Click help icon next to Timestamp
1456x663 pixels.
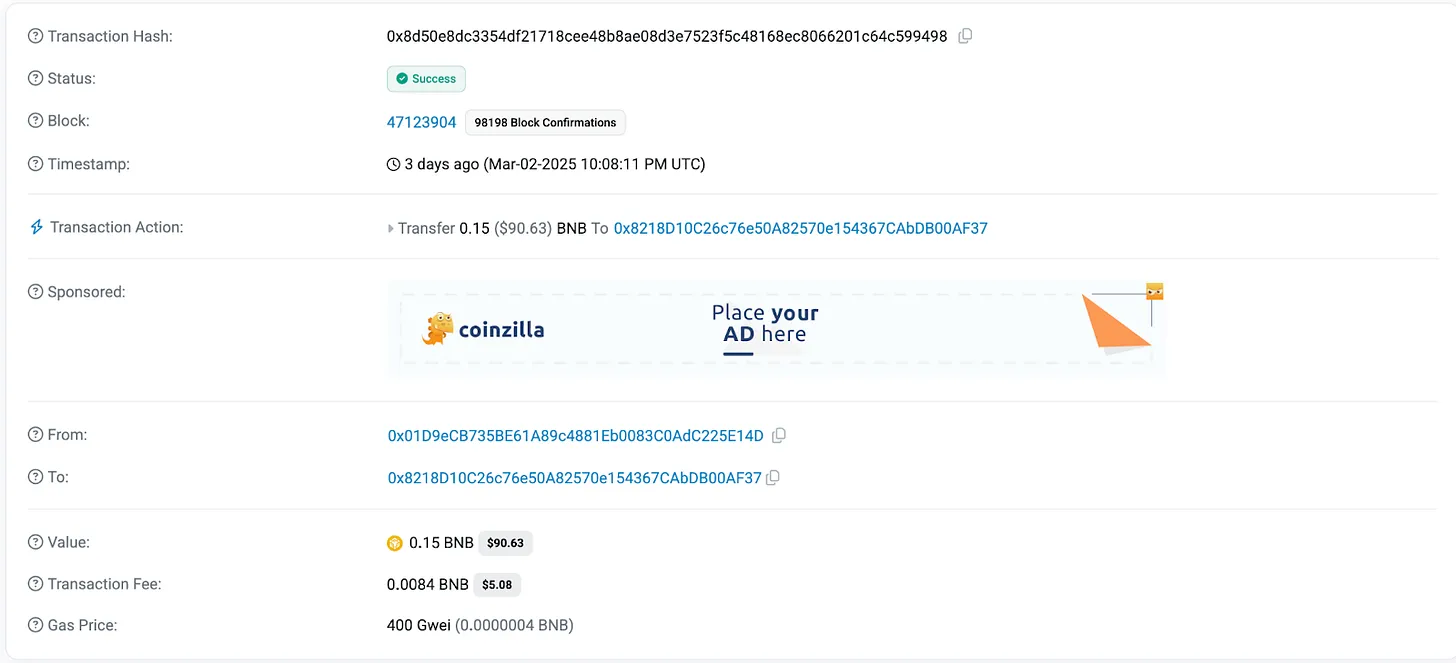(x=36, y=164)
